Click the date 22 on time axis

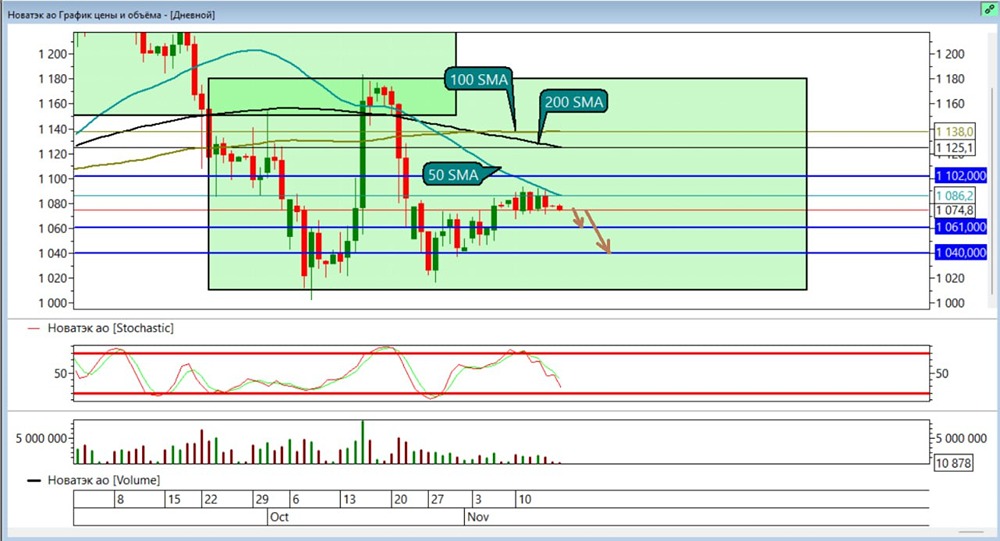pyautogui.click(x=210, y=500)
